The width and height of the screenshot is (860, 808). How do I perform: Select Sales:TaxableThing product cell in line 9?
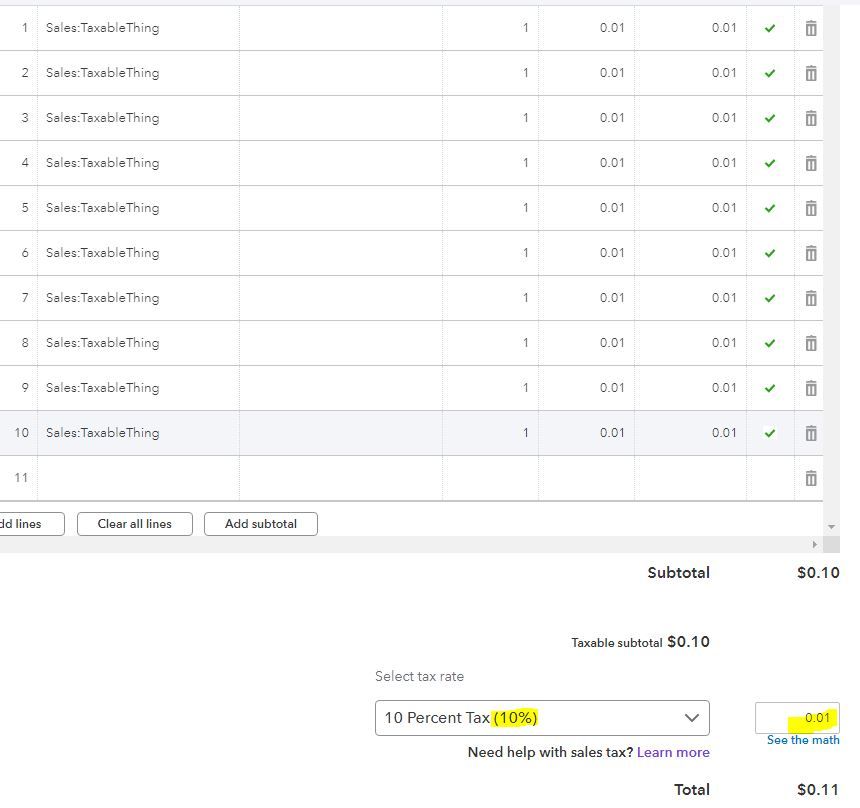point(138,388)
